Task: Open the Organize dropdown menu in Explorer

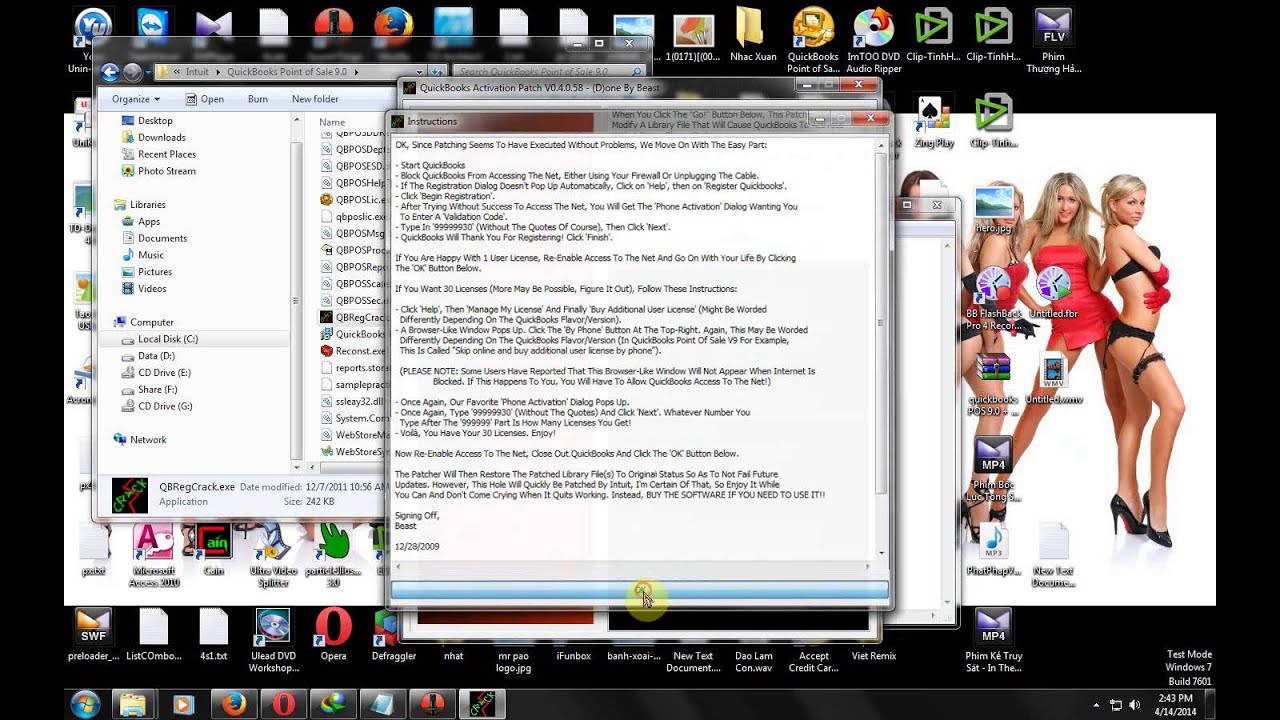Action: [136, 99]
